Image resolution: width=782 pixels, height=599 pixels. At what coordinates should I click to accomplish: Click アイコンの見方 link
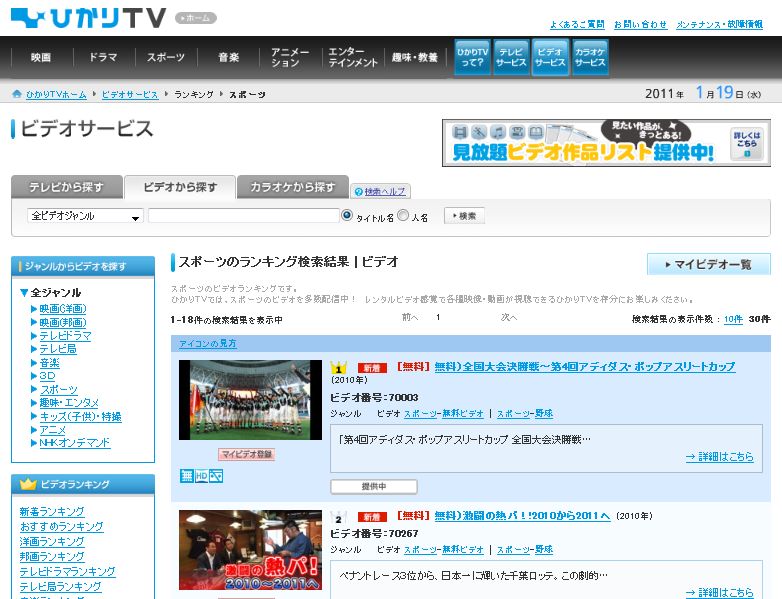207,344
